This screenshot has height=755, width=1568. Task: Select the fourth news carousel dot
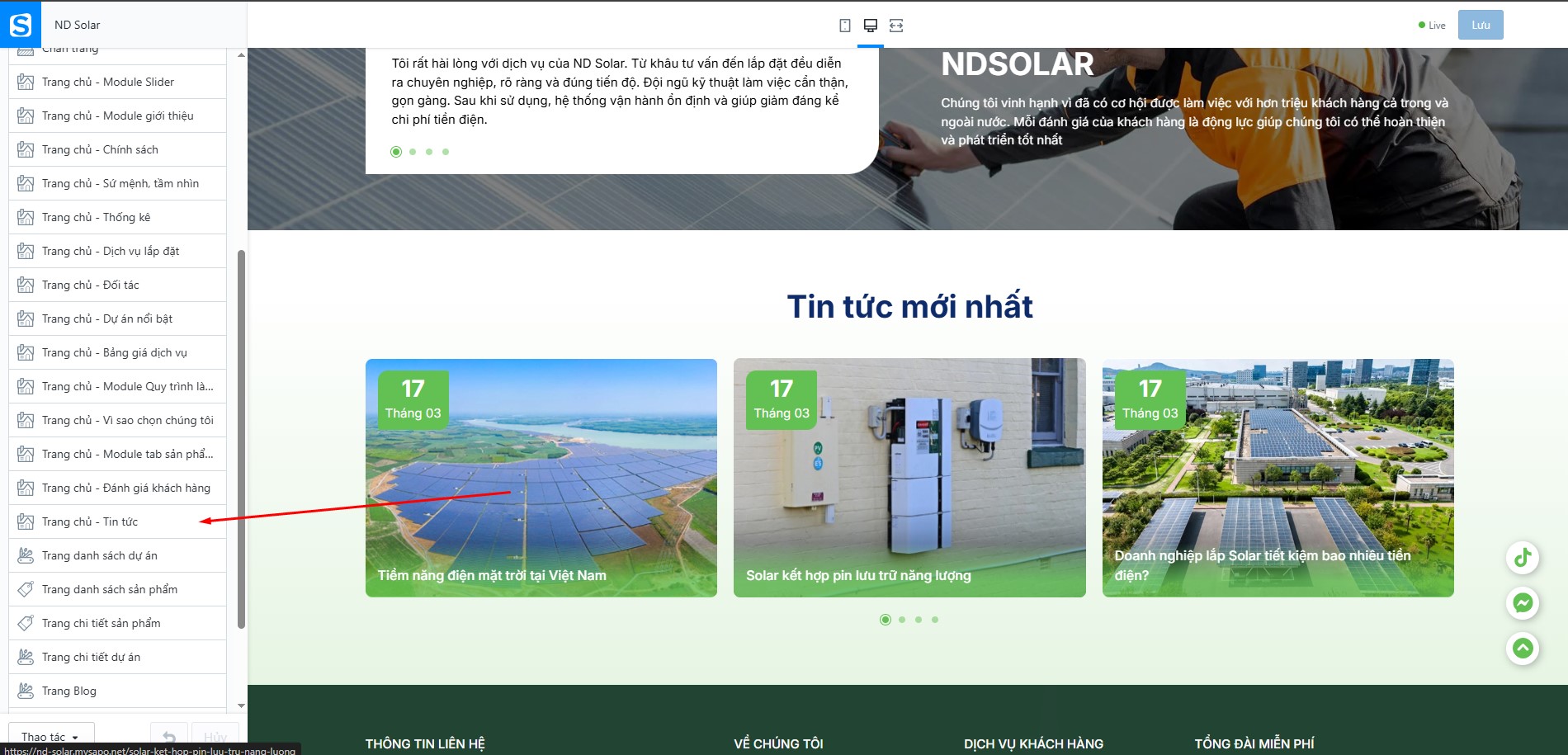click(935, 620)
